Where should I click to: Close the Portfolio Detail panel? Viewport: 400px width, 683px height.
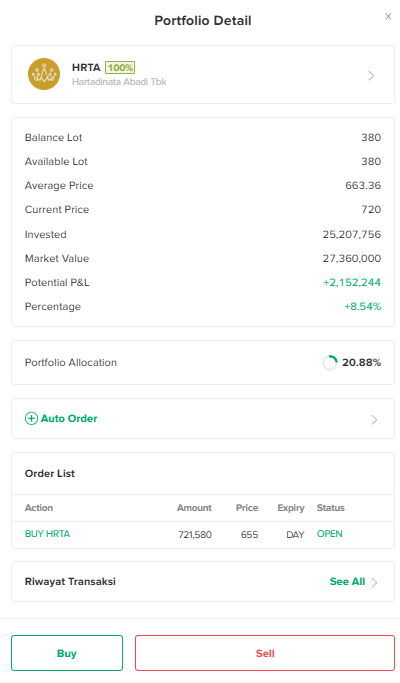coord(388,17)
